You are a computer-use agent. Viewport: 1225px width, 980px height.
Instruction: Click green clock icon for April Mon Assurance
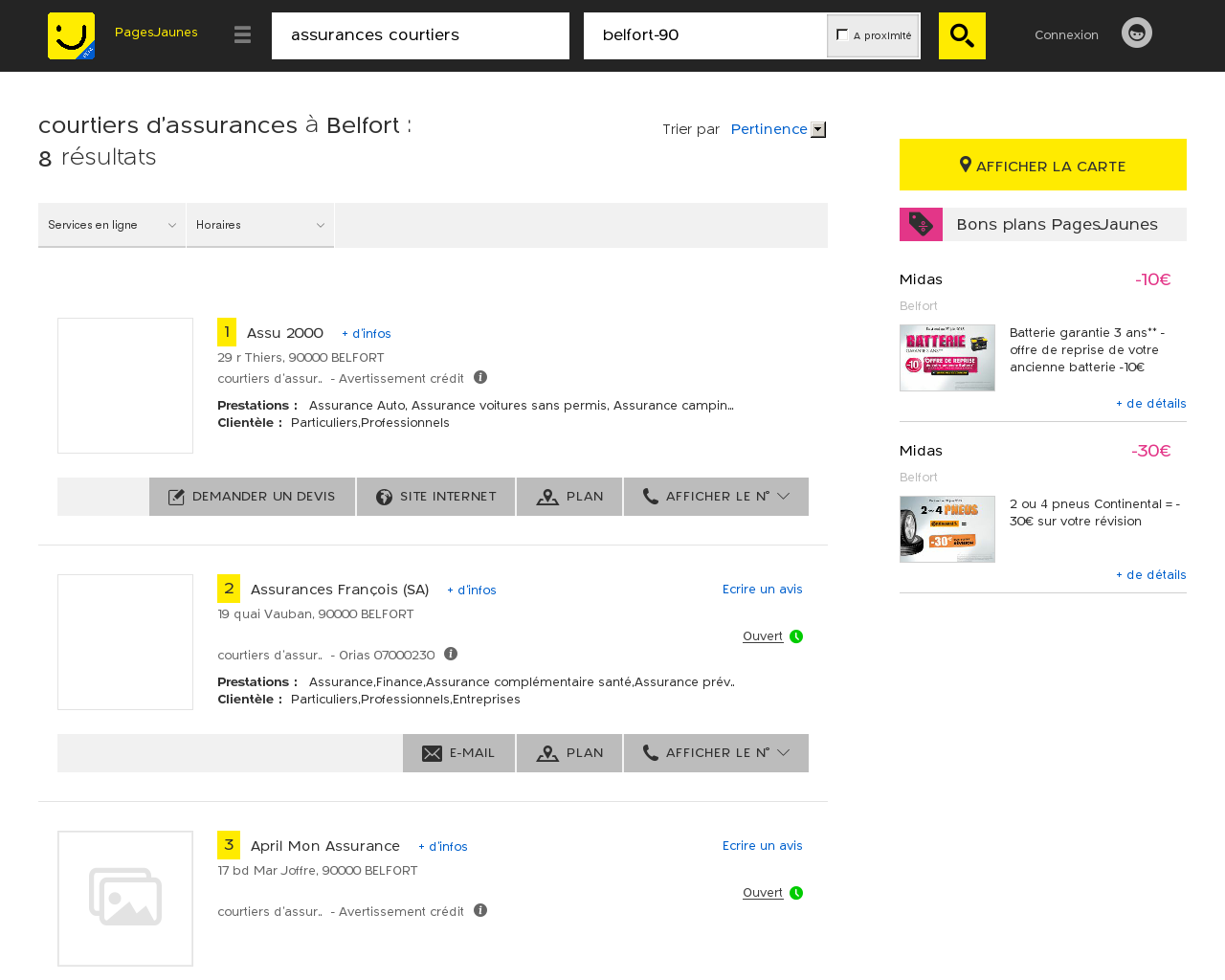(x=796, y=893)
